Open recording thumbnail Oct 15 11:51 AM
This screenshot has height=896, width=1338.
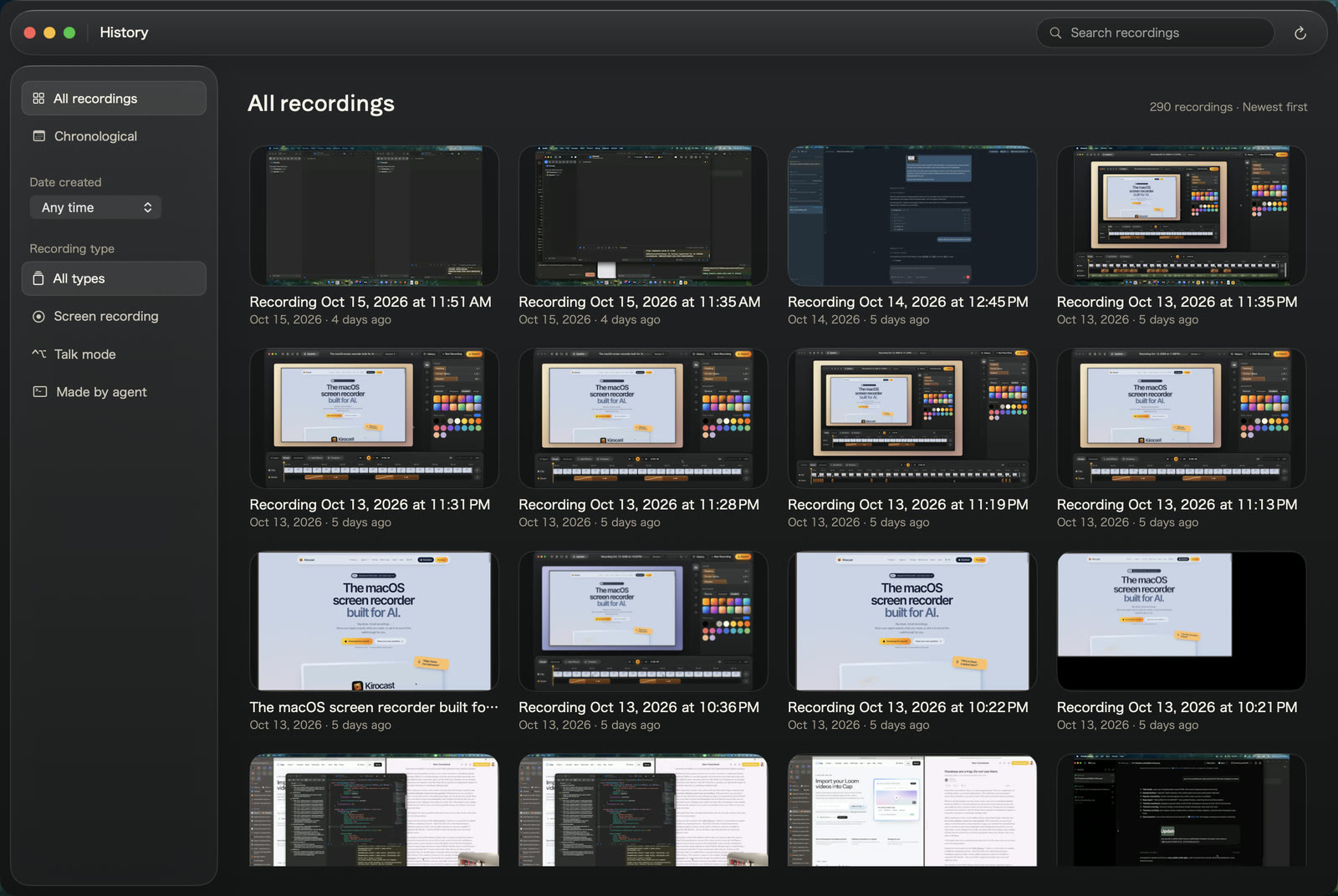[374, 216]
